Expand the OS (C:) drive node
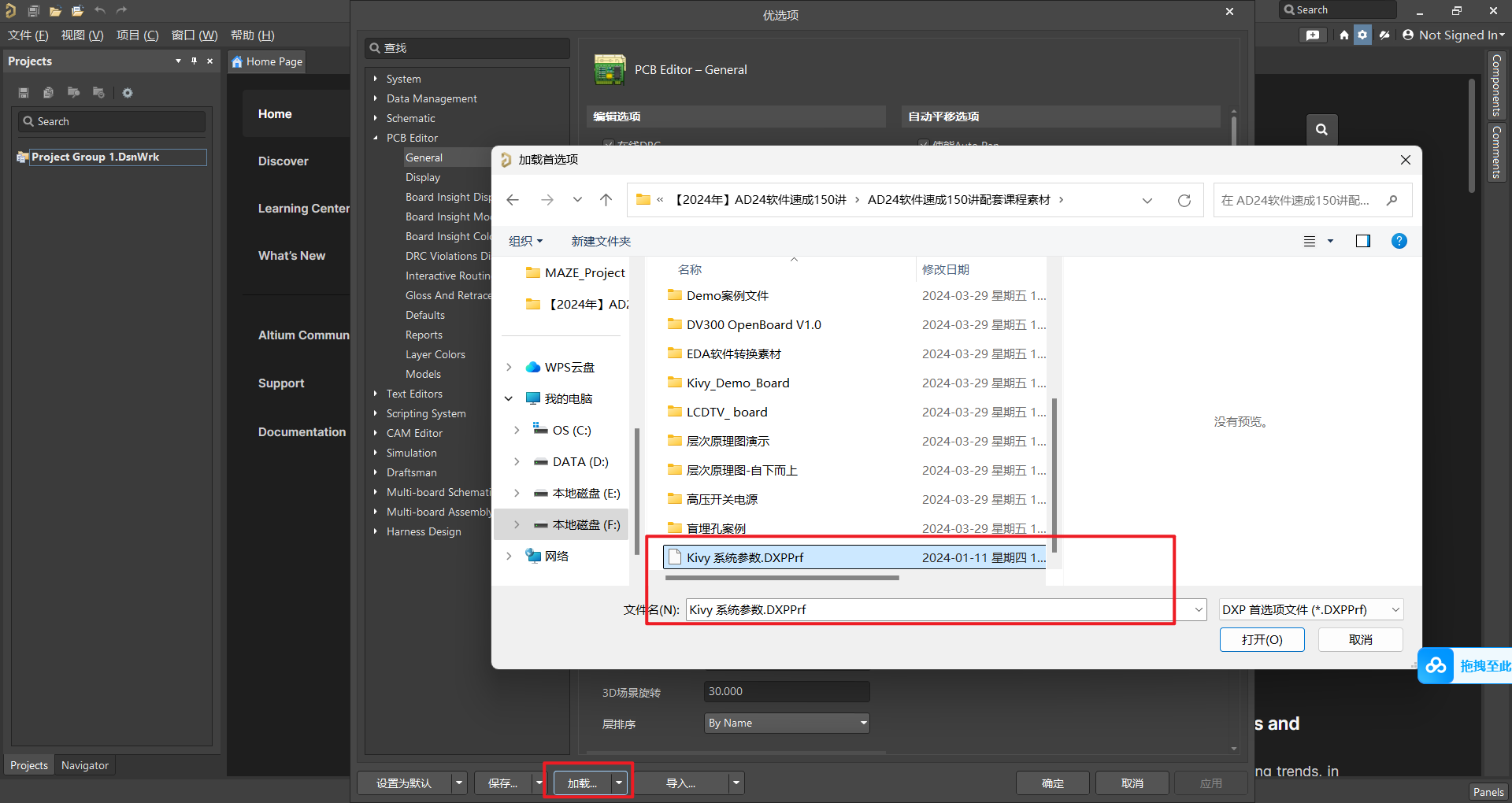The height and width of the screenshot is (803, 1512). point(517,430)
